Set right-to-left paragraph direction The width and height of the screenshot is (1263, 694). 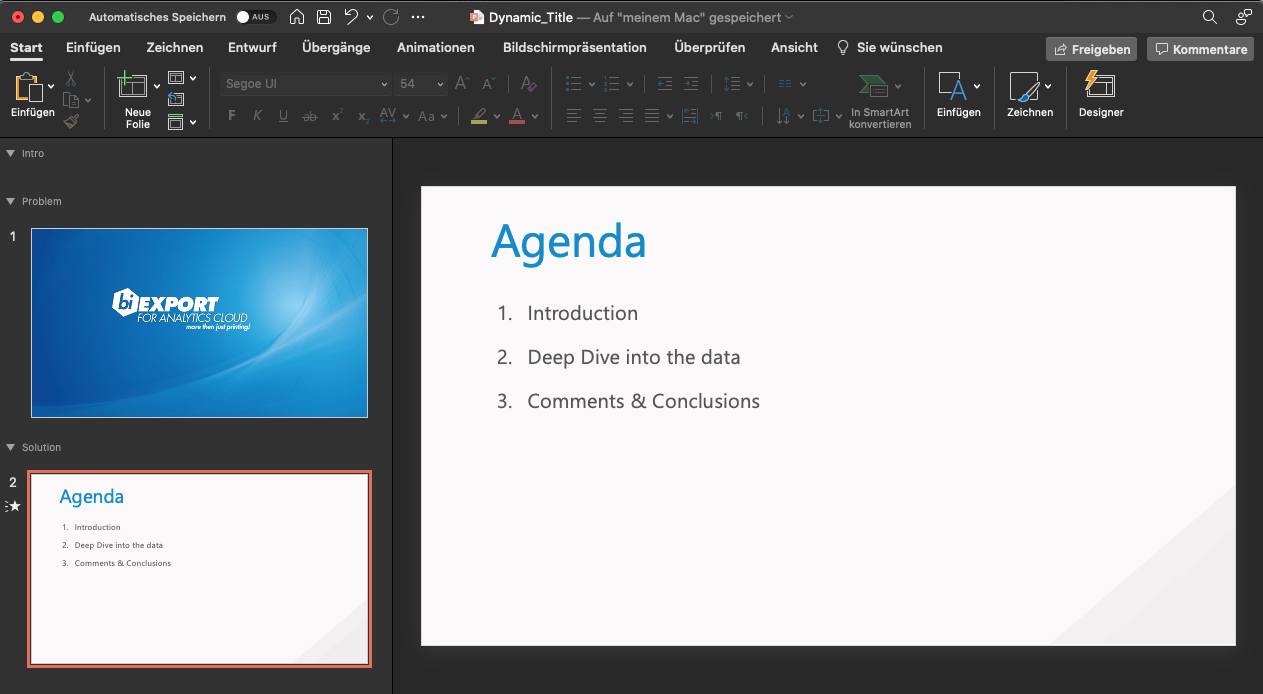[x=742, y=116]
